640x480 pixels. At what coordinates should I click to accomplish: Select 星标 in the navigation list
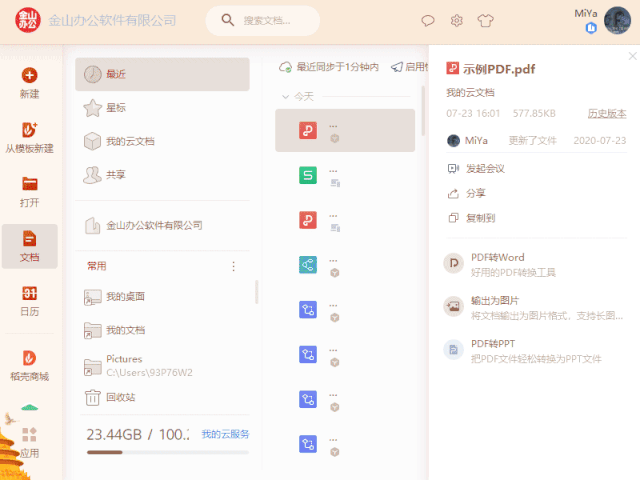162,108
